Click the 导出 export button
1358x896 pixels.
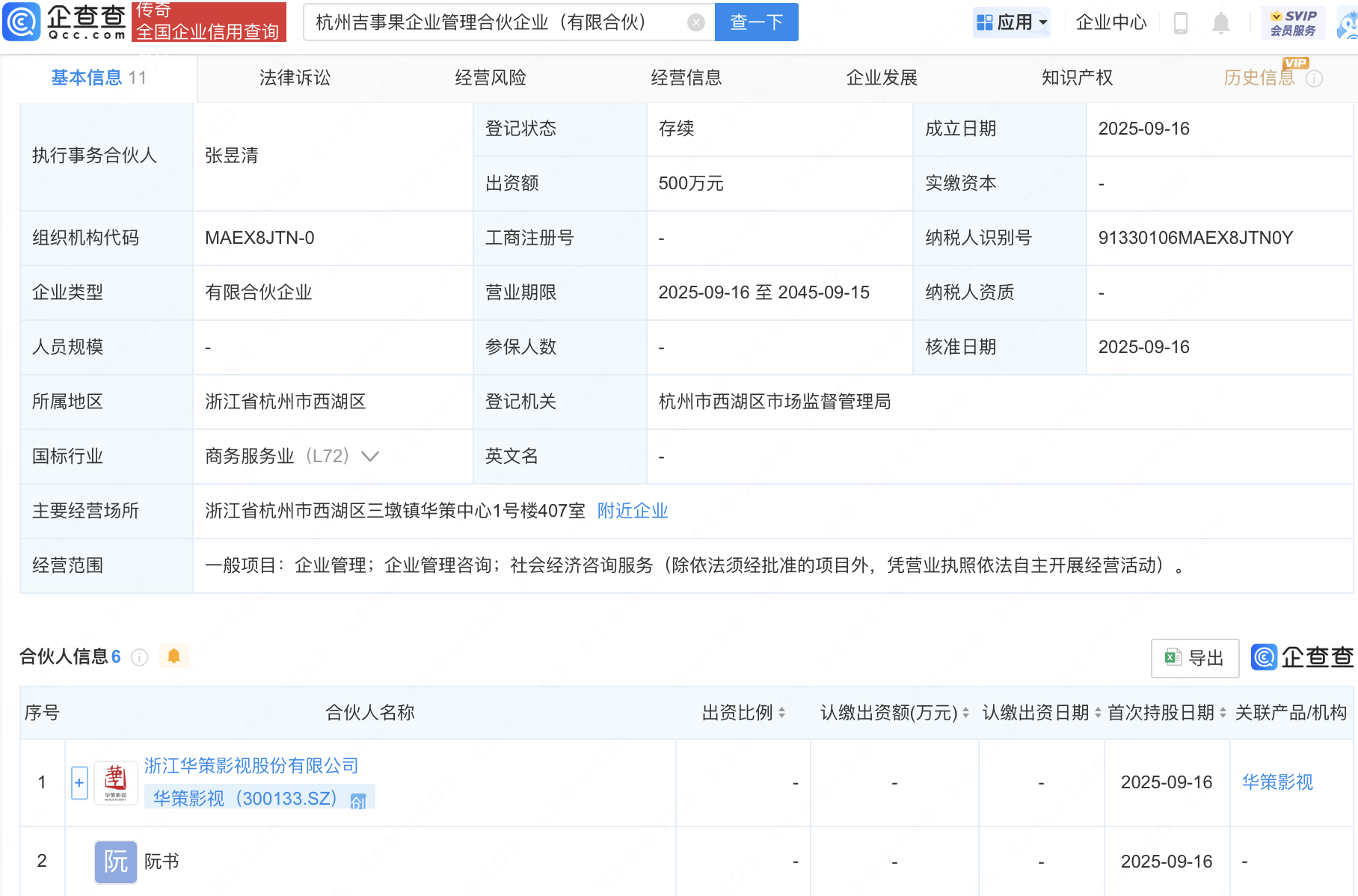[1195, 658]
